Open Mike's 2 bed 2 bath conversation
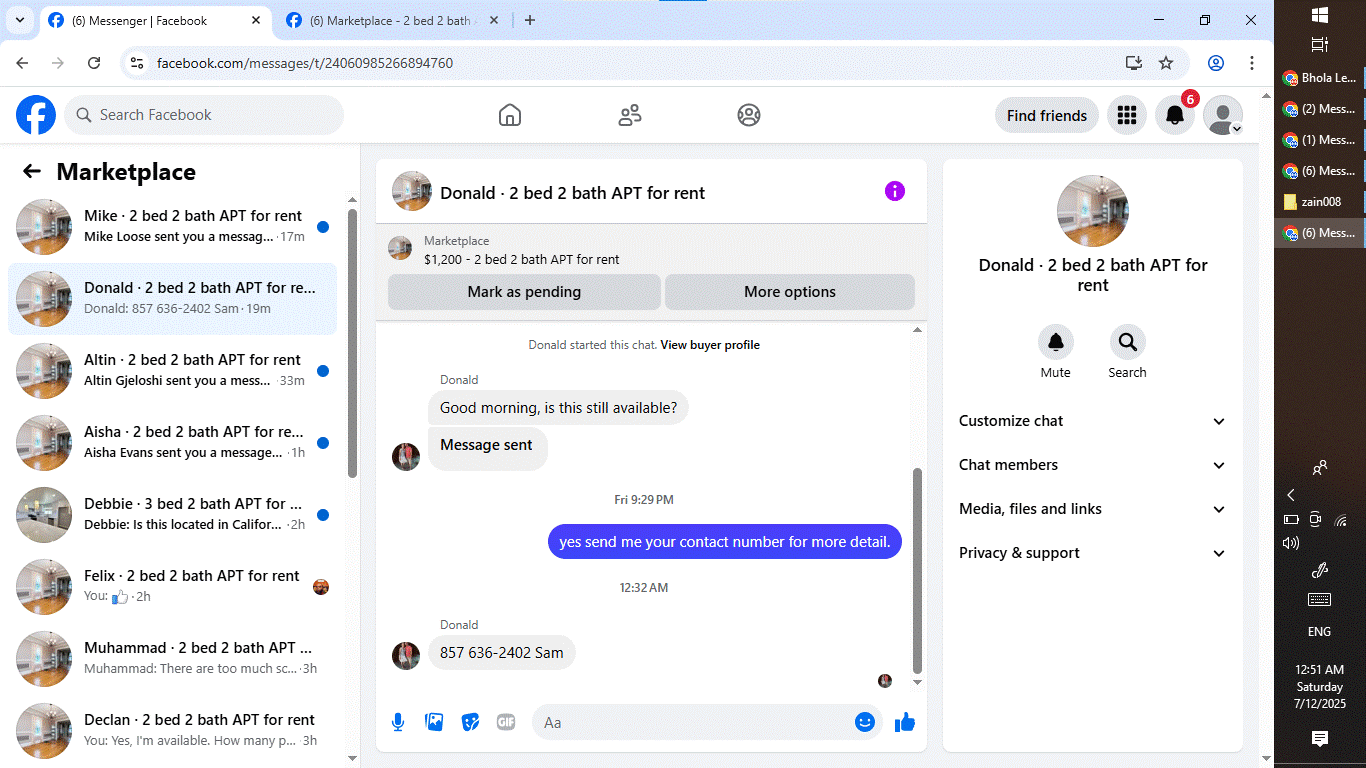This screenshot has height=768, width=1366. pos(172,227)
